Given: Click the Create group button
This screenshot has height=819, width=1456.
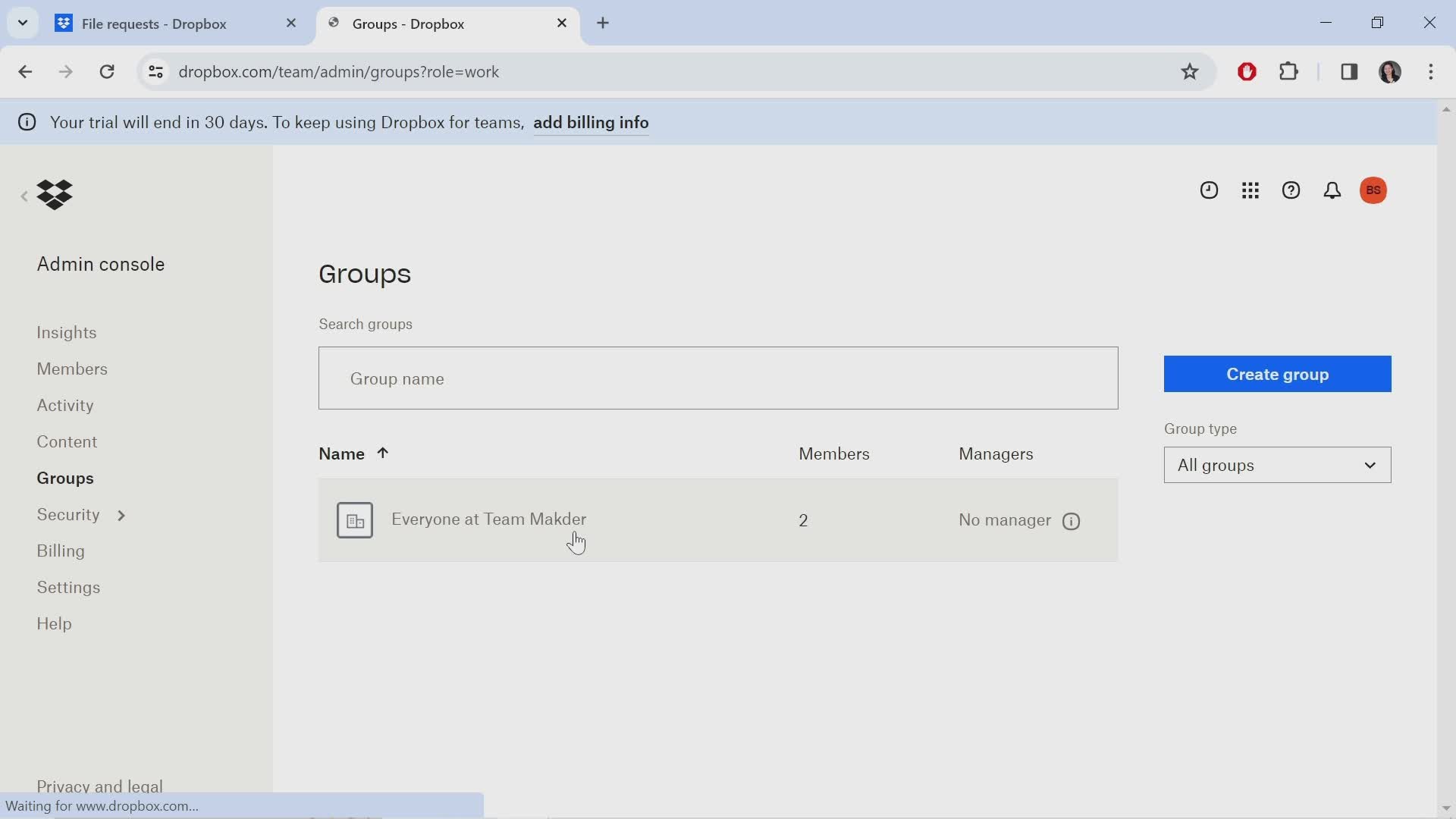Looking at the screenshot, I should tap(1278, 373).
